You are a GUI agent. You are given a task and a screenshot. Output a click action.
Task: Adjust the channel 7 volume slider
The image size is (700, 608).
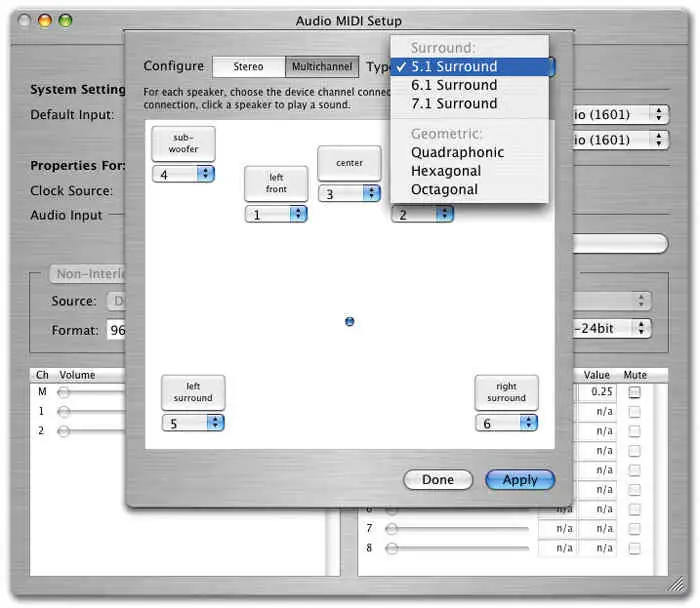pyautogui.click(x=392, y=528)
